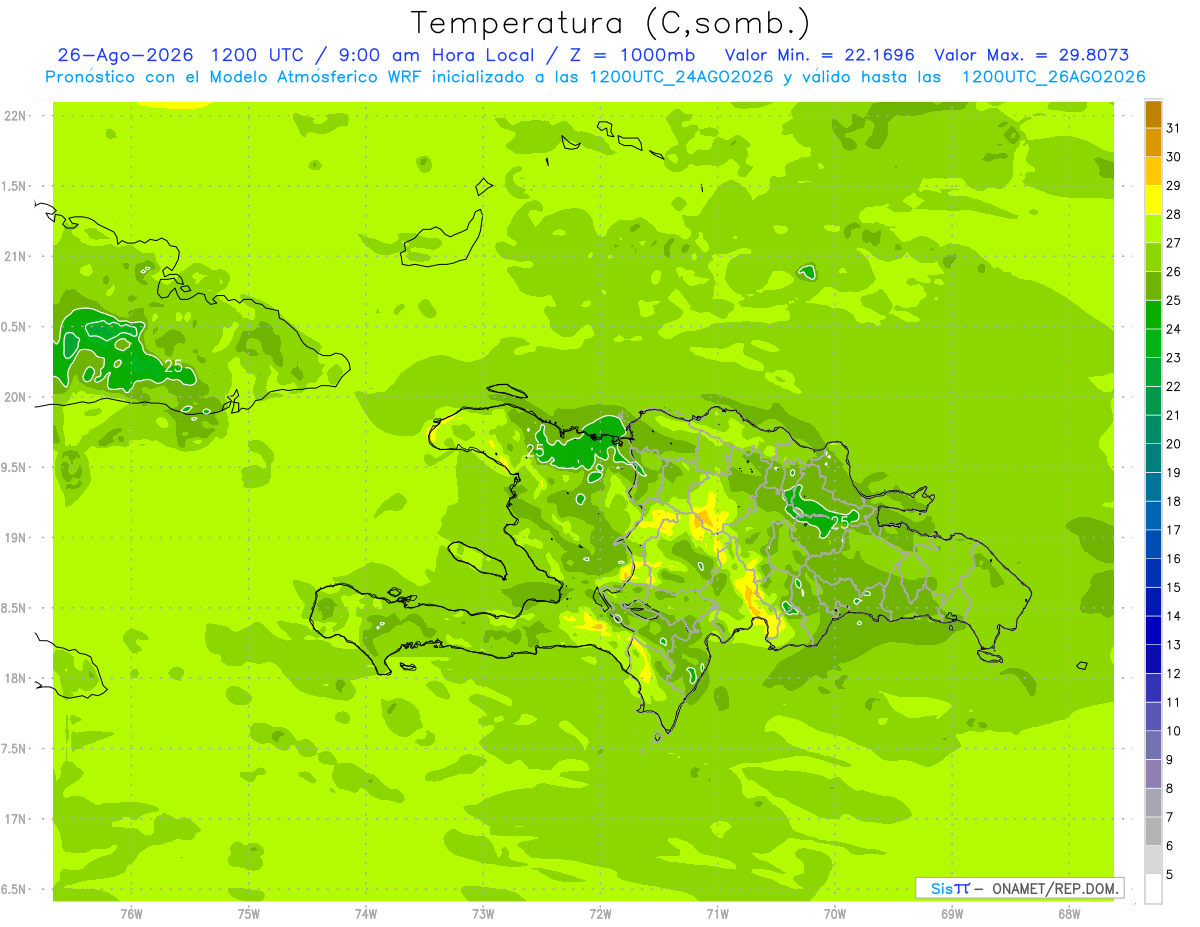This screenshot has height=927, width=1200.
Task: Click the "18N" latitude label
Action: [15, 679]
